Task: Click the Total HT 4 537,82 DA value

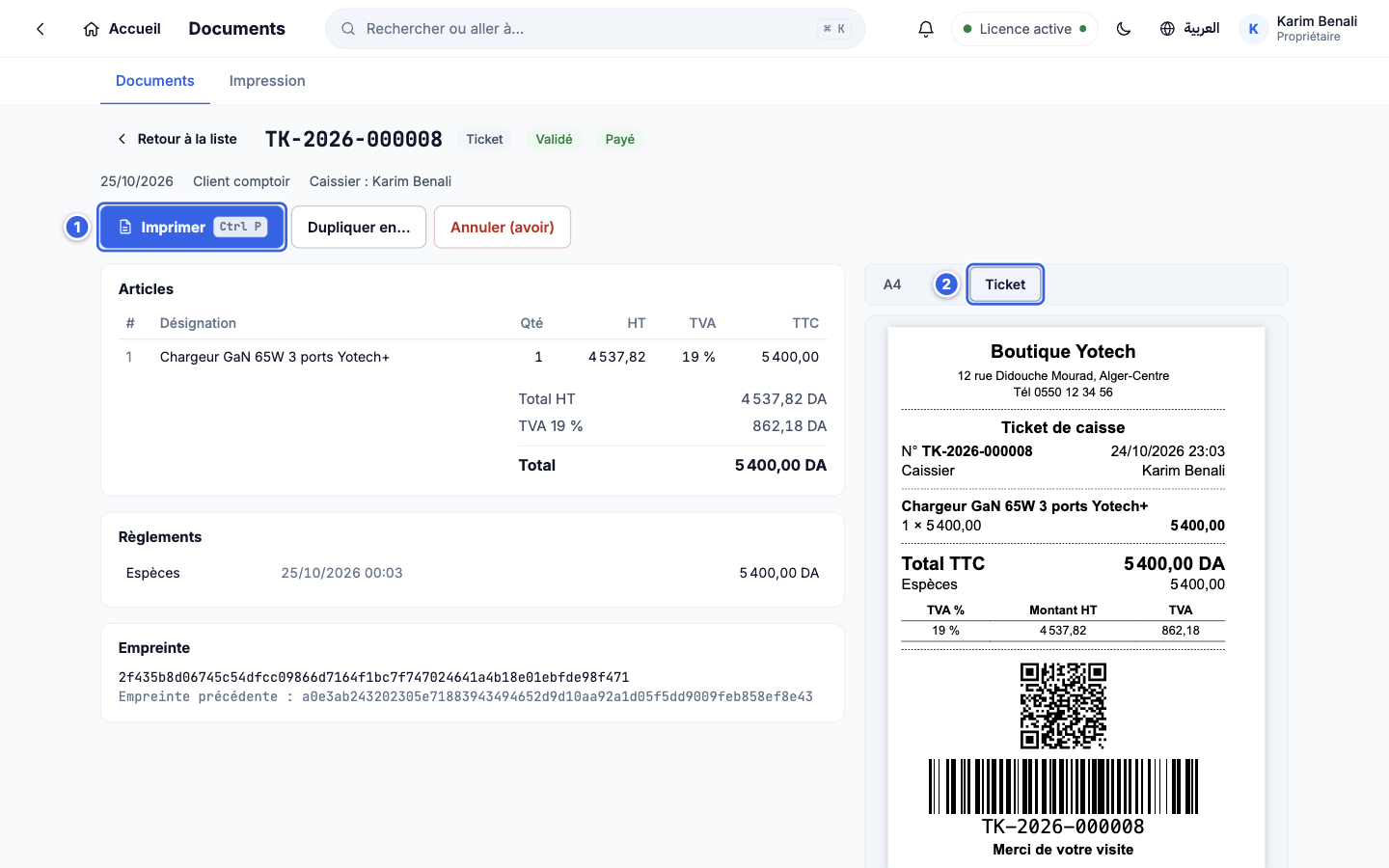Action: pyautogui.click(x=783, y=398)
